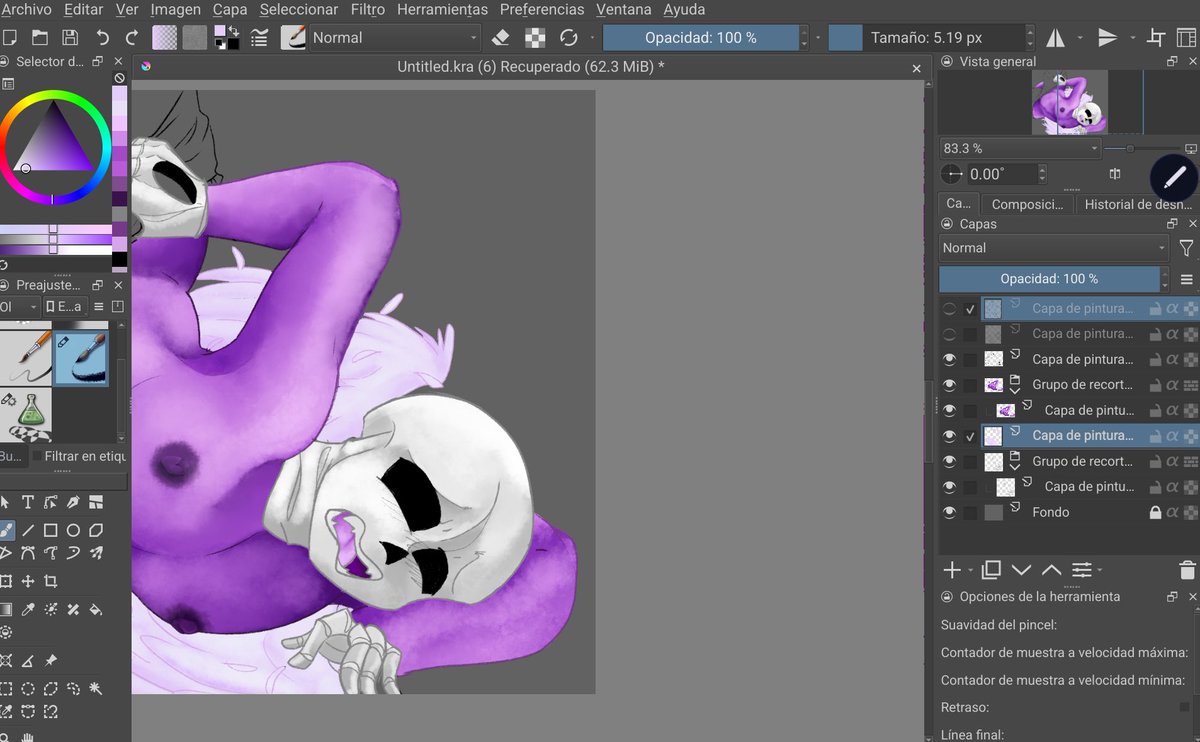This screenshot has height=742, width=1200.
Task: Select the Freehand Brush tool
Action: click(x=6, y=530)
